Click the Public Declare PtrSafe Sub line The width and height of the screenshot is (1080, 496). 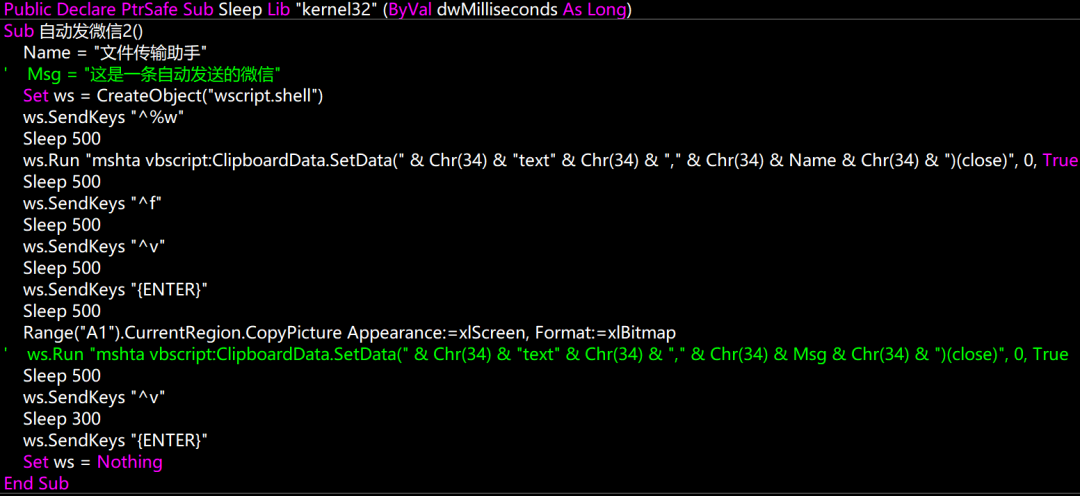point(318,10)
